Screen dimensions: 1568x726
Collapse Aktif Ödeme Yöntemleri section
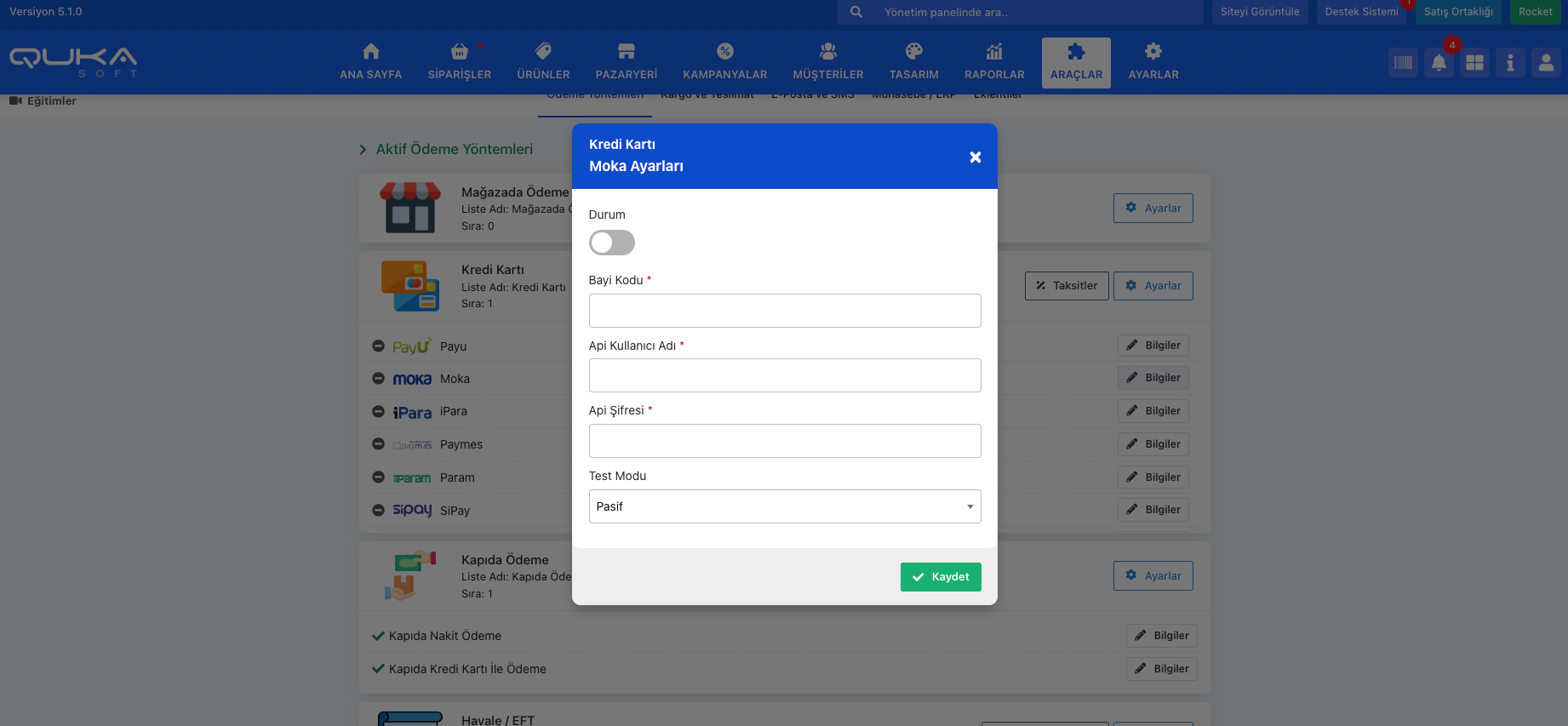pos(363,150)
